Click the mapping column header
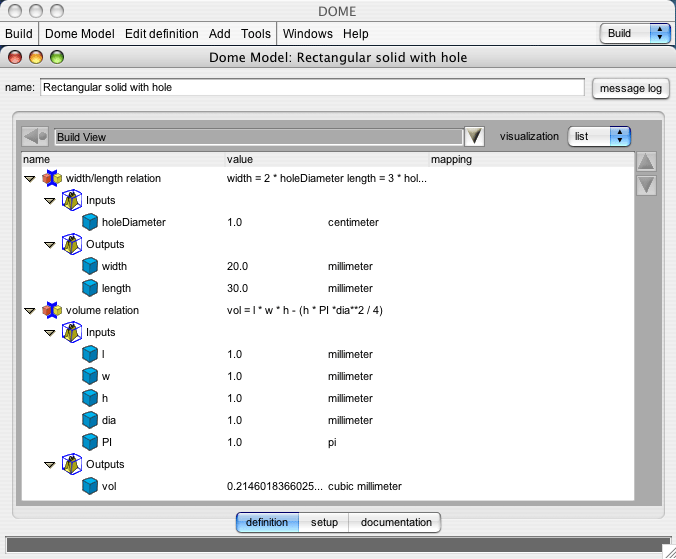This screenshot has width=676, height=559. point(532,159)
